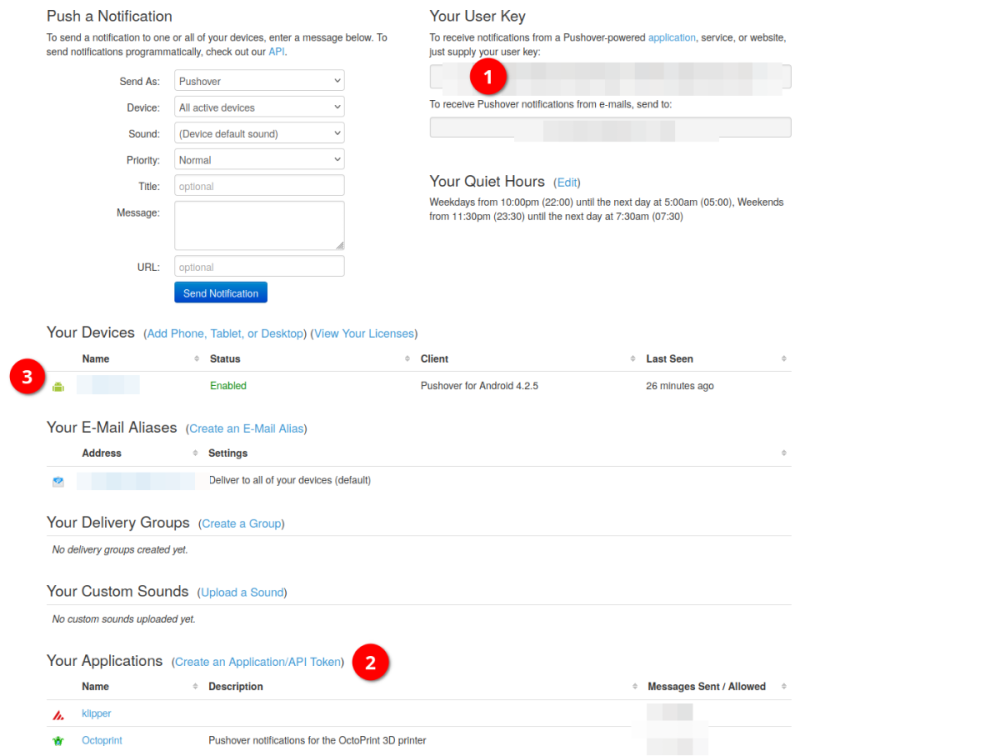Select the Pushover e-mail address field
Viewport: 1000px width, 756px height.
point(610,127)
